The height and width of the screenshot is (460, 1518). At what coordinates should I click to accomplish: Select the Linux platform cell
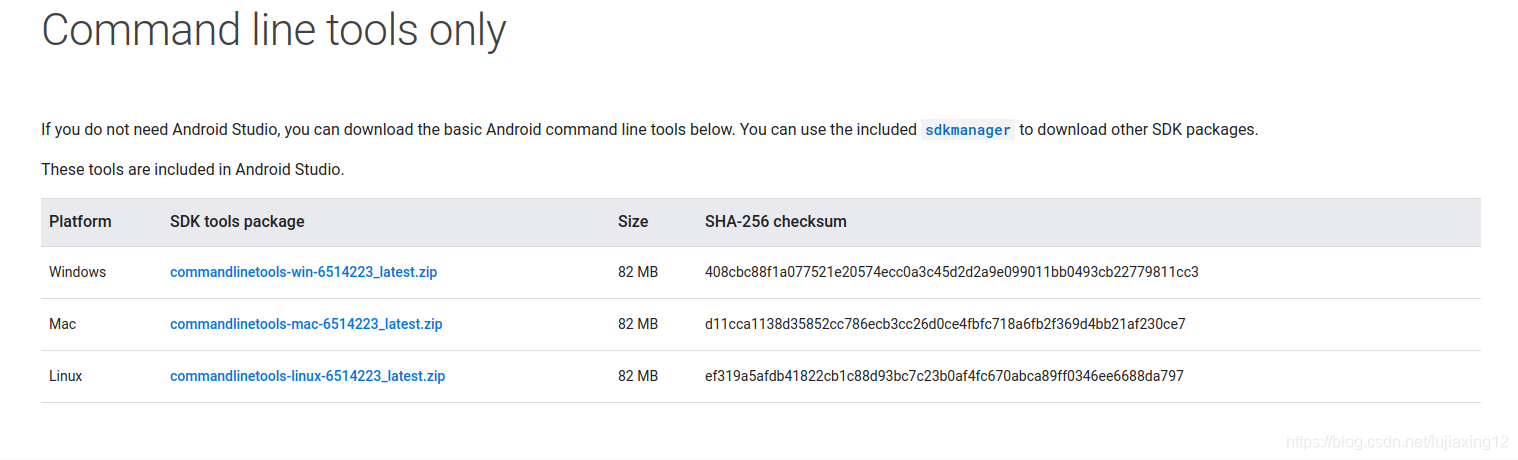pyautogui.click(x=66, y=376)
